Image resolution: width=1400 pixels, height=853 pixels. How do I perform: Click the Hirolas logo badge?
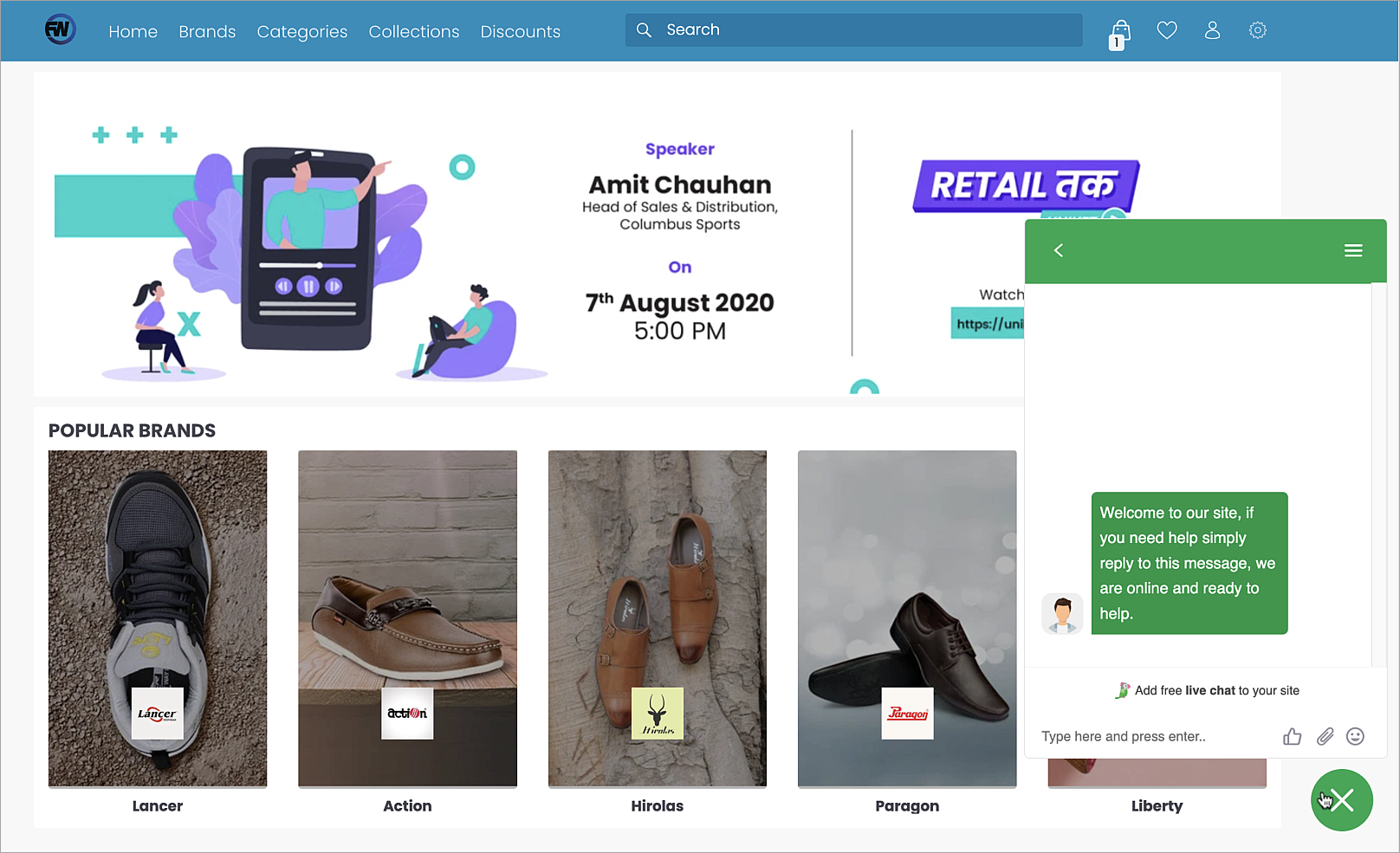point(658,714)
